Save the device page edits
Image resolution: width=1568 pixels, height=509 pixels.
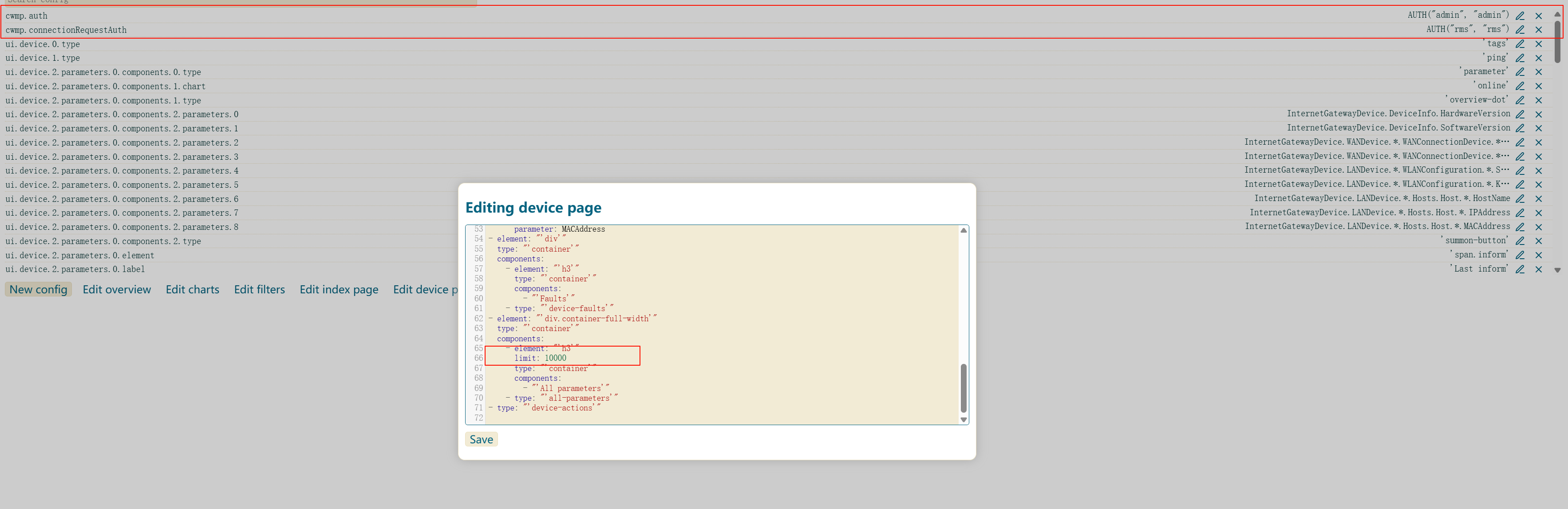481,440
